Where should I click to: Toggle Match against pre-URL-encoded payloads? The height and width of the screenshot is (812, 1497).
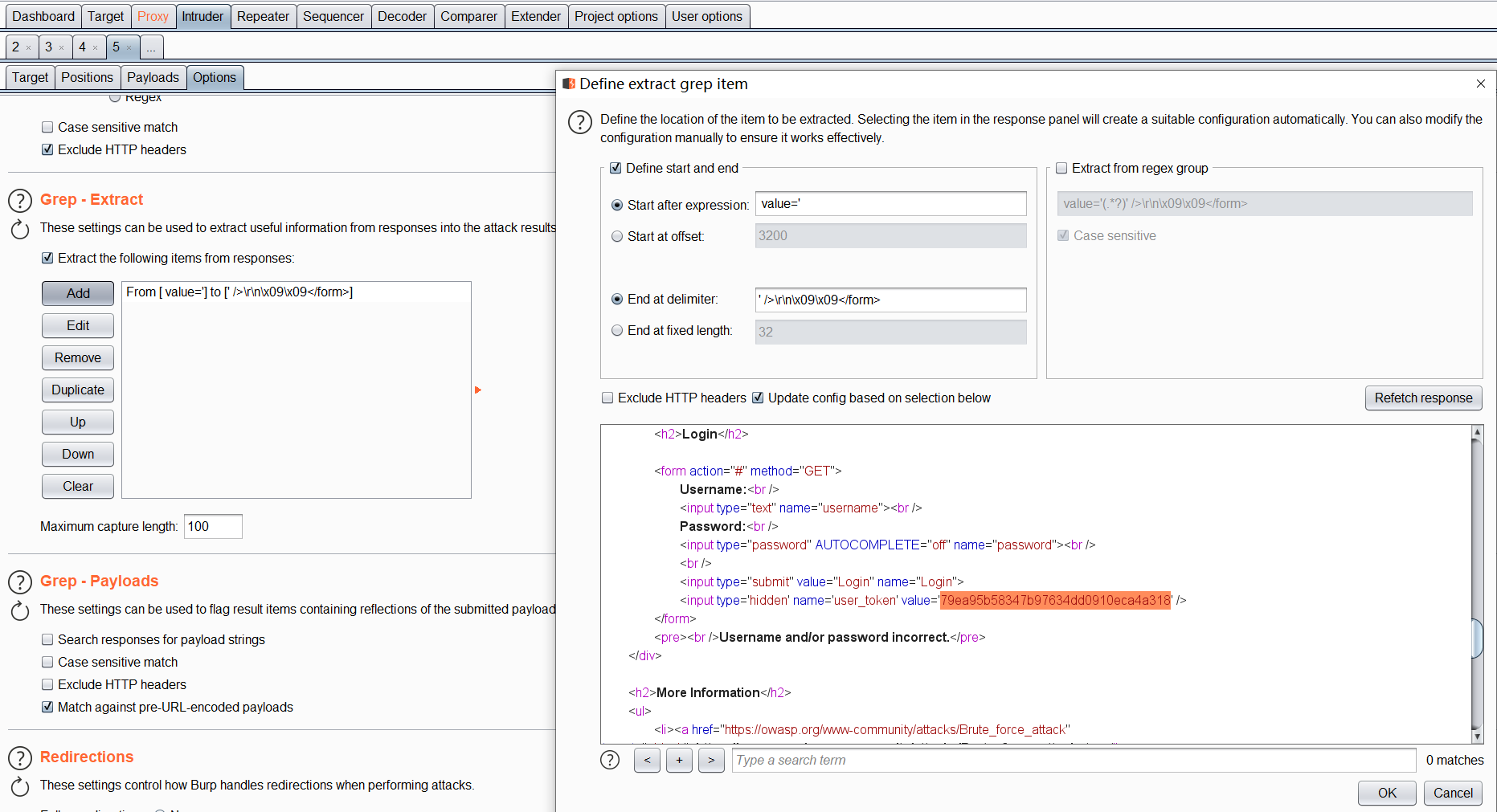pos(47,707)
